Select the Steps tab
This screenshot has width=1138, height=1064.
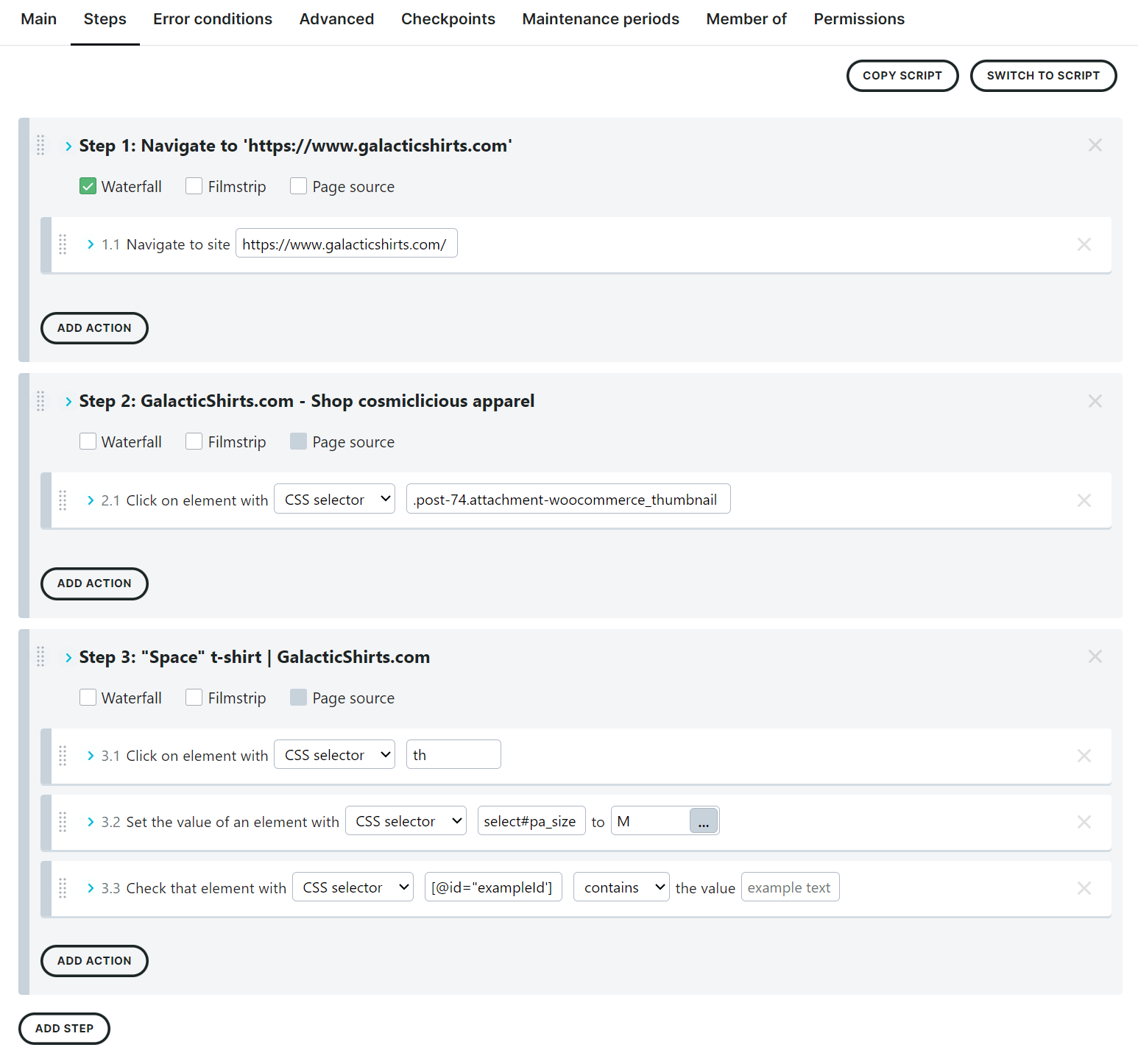pyautogui.click(x=105, y=19)
